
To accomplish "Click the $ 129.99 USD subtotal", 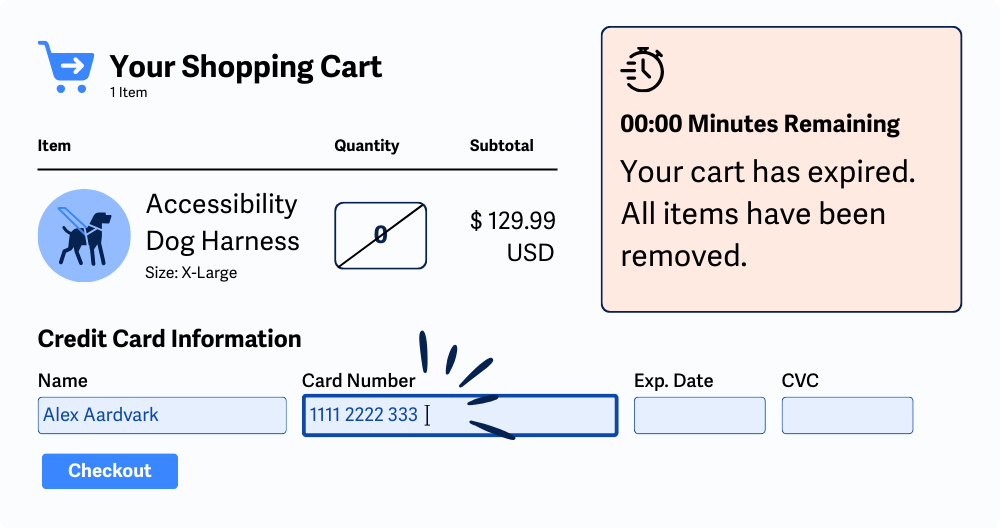I will [x=513, y=236].
